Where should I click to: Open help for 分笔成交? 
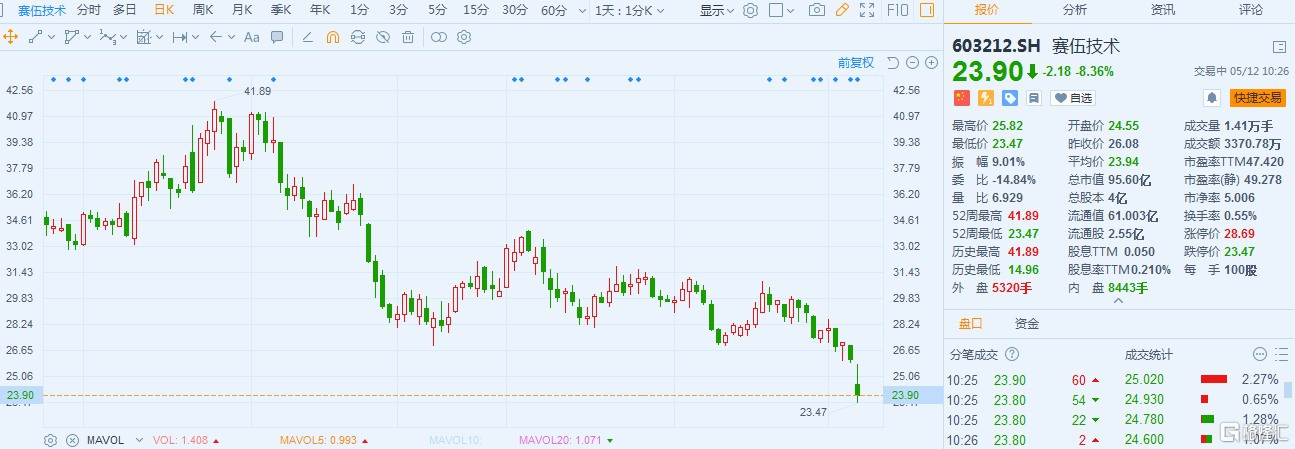coord(1012,354)
